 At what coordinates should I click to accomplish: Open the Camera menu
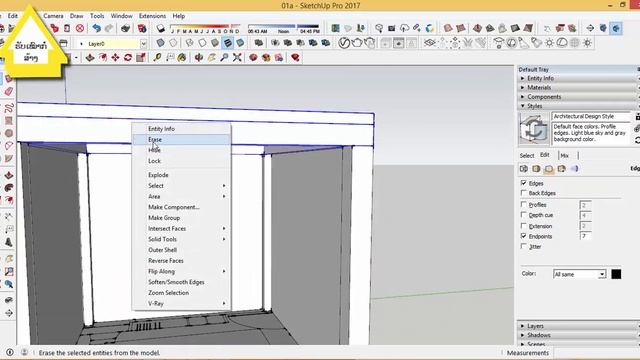point(53,16)
